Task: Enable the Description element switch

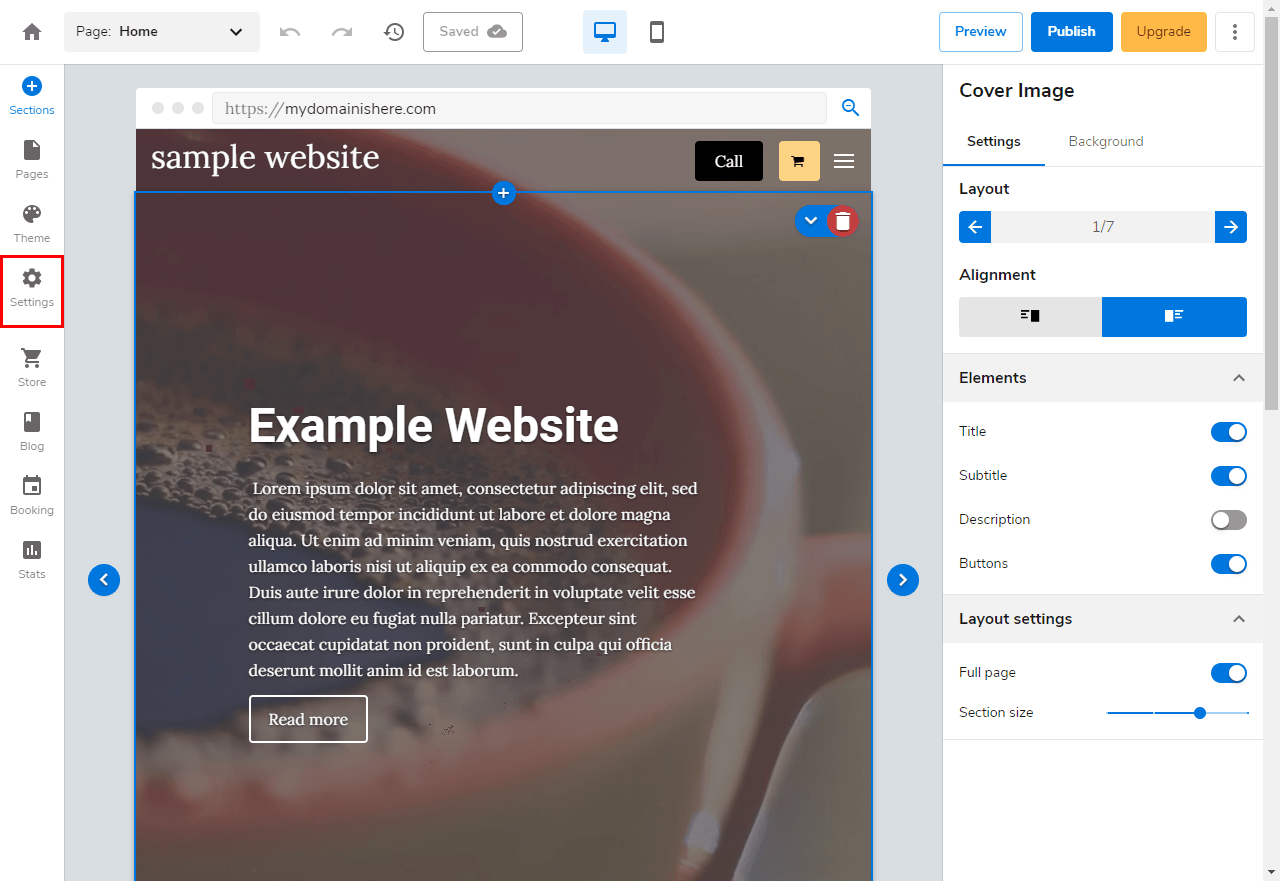Action: pos(1229,520)
